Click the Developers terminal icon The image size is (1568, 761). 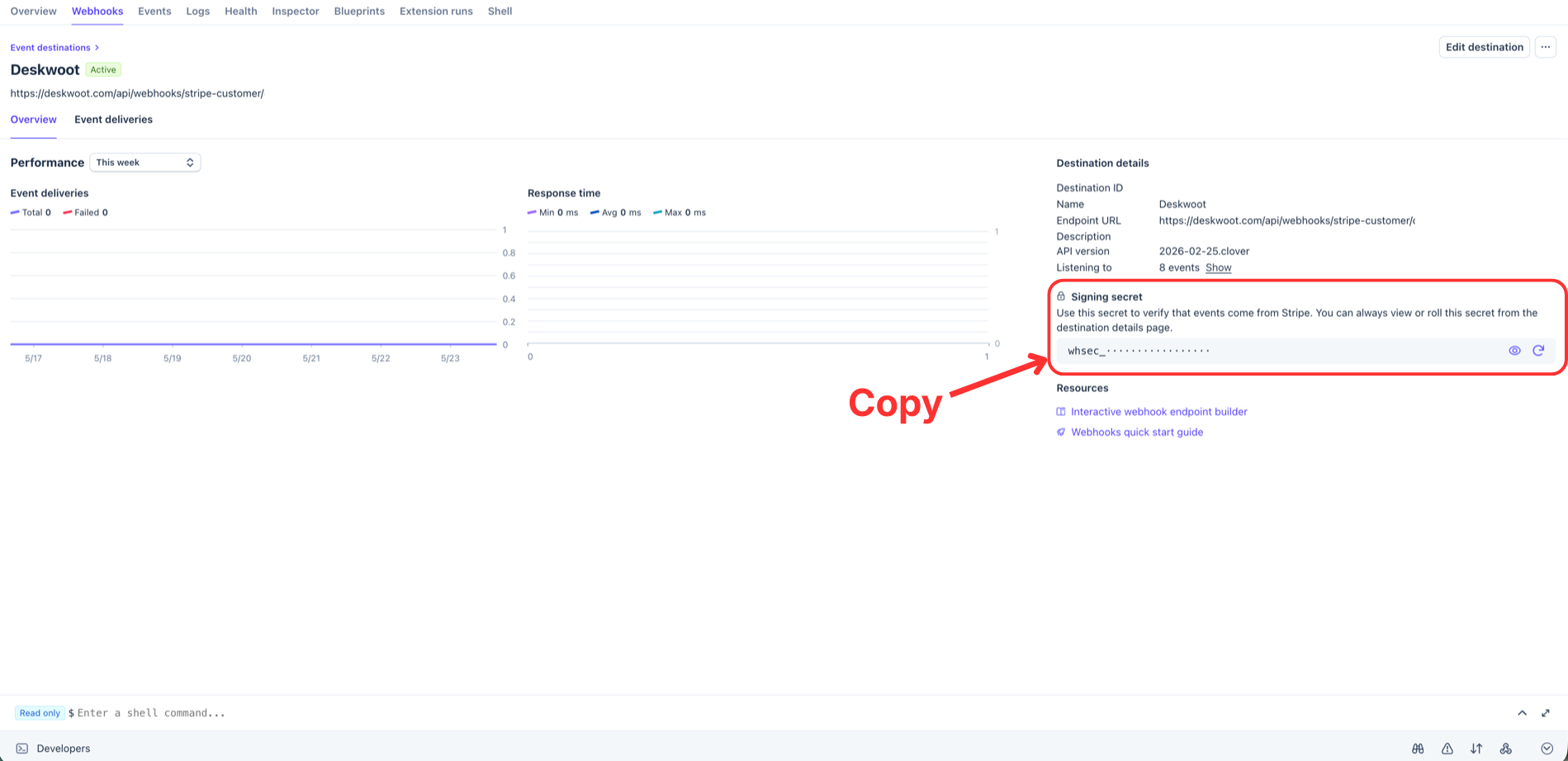click(x=22, y=749)
